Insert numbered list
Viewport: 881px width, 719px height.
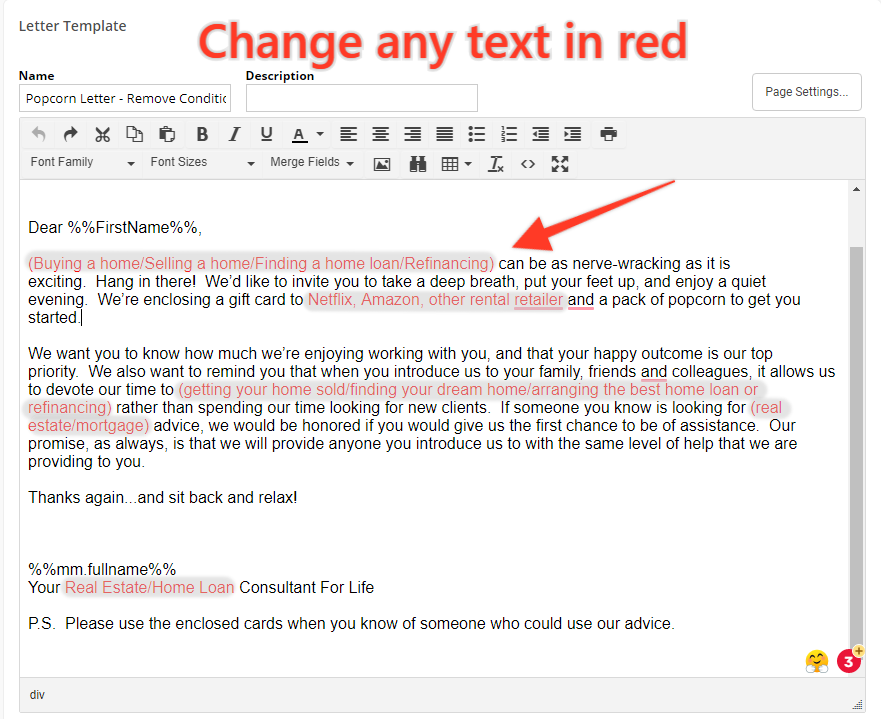(x=508, y=134)
